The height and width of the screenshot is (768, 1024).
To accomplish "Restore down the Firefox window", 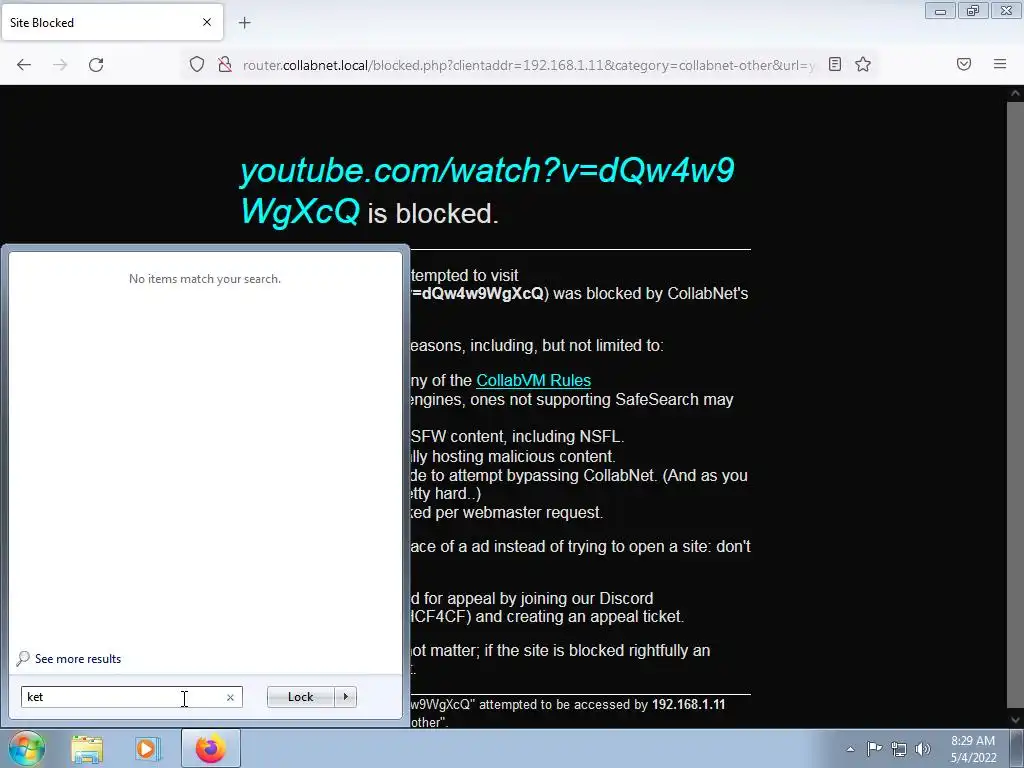I will pyautogui.click(x=973, y=11).
